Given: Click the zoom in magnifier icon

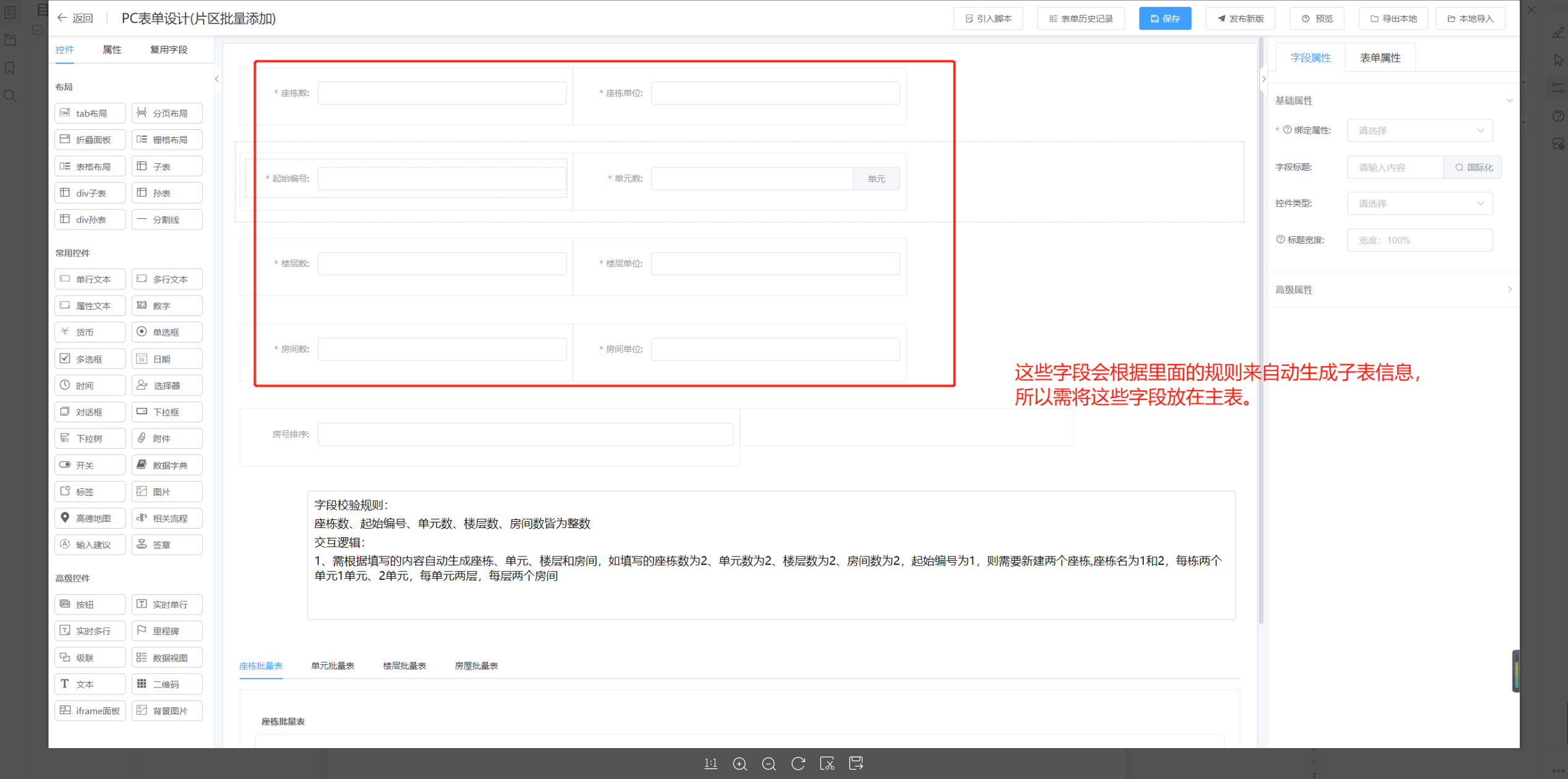Looking at the screenshot, I should tap(739, 764).
